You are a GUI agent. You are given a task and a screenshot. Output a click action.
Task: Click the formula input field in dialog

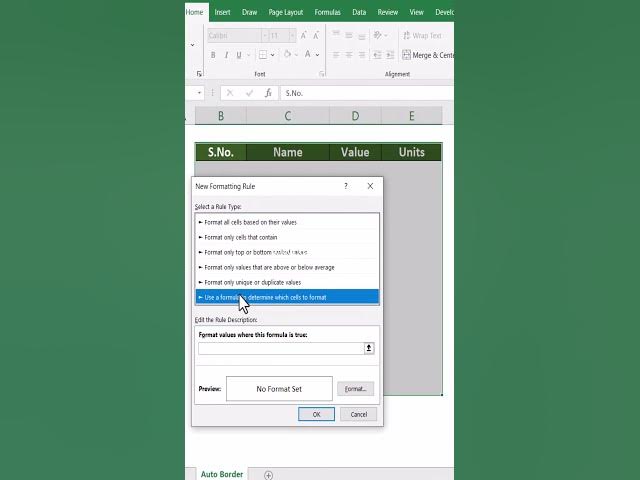pyautogui.click(x=281, y=348)
